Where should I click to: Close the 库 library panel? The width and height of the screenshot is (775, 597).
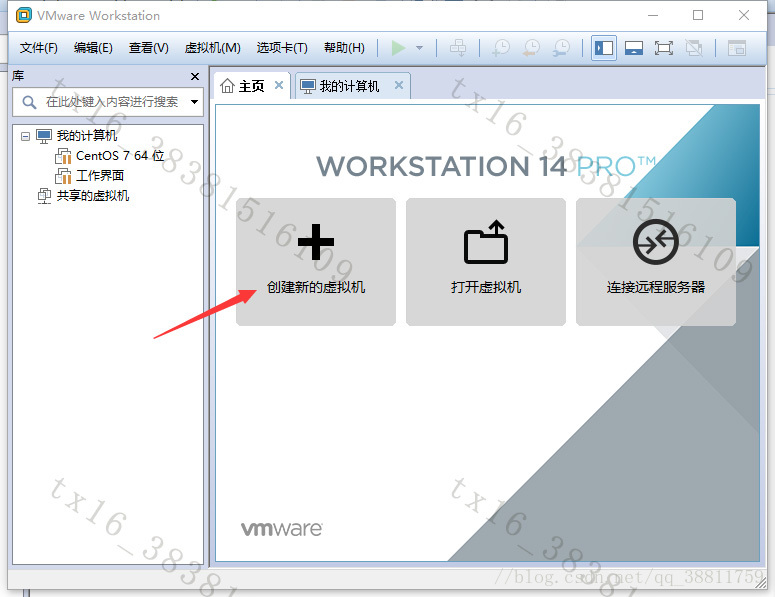tap(195, 77)
